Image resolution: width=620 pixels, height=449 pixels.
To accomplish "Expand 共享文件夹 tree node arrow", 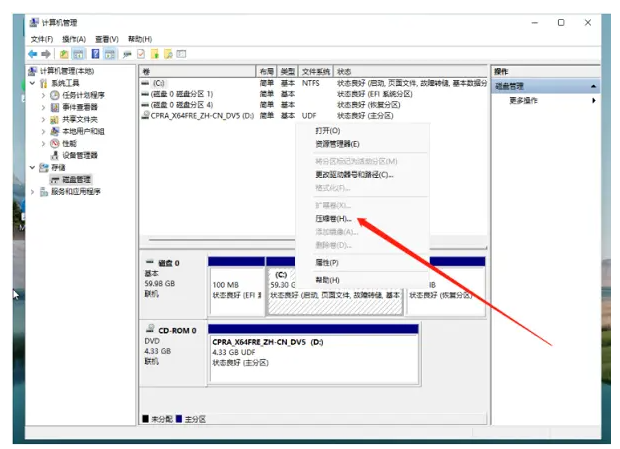I will [43, 119].
